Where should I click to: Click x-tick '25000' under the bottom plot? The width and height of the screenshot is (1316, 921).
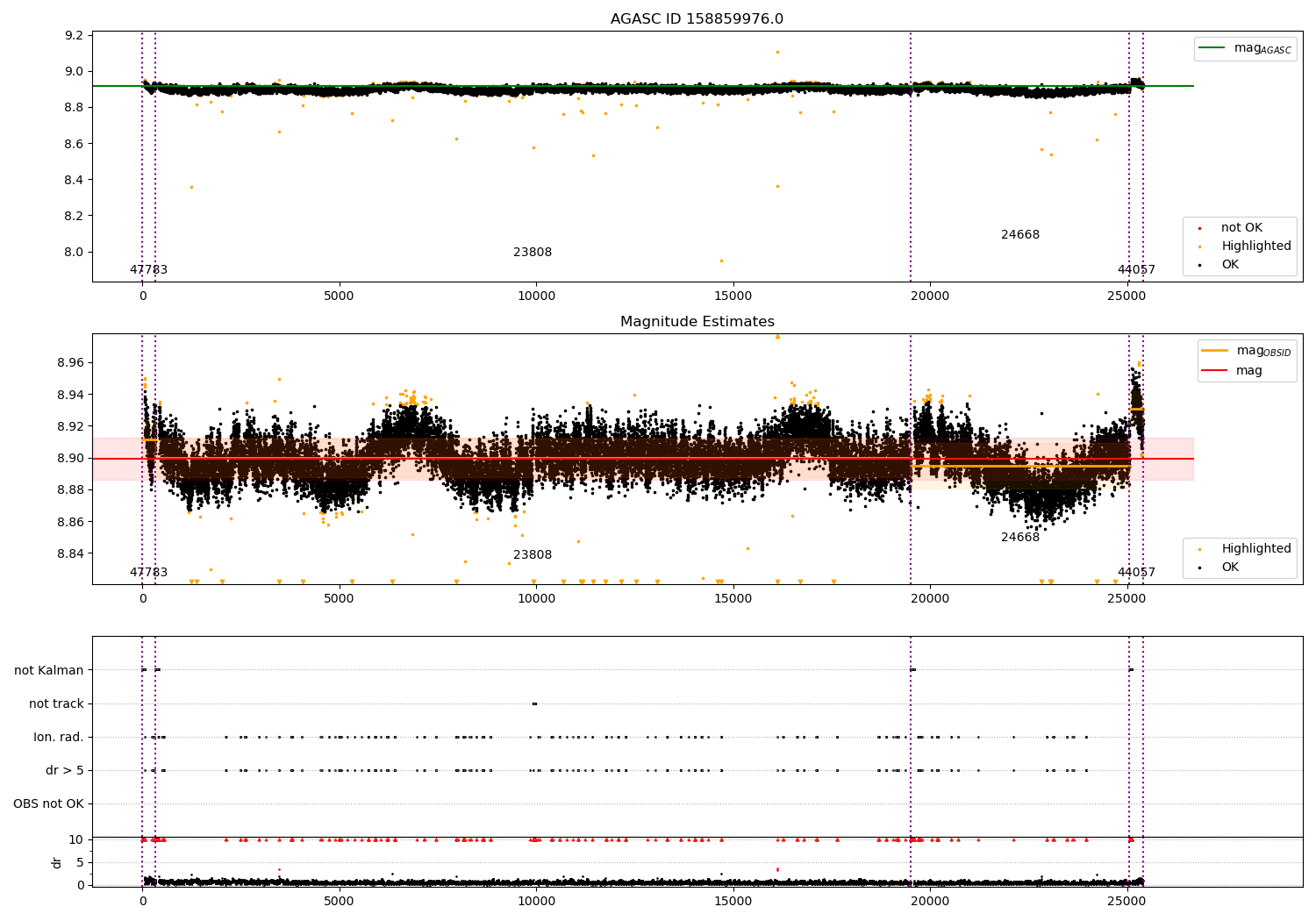[x=1127, y=901]
